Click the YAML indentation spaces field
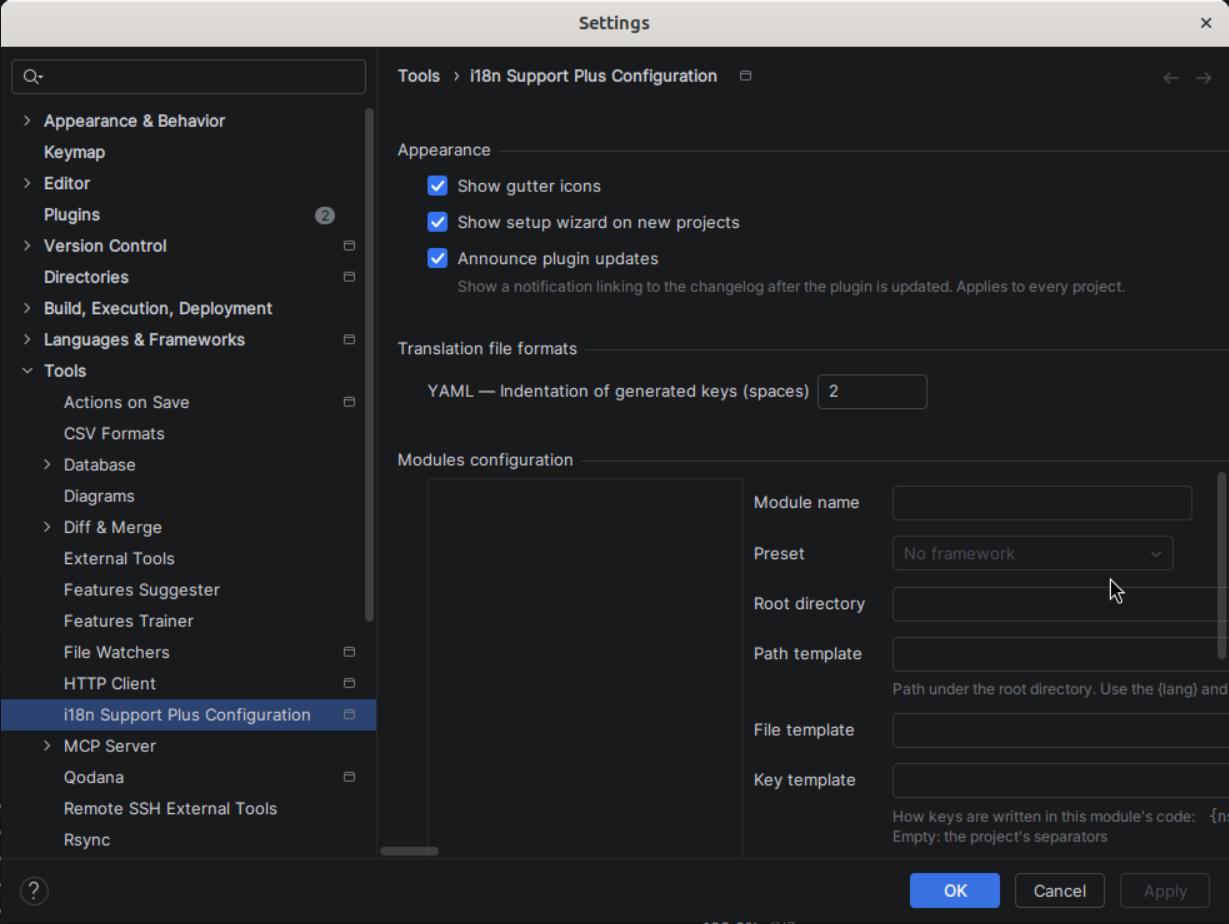The image size is (1229, 924). 872,392
